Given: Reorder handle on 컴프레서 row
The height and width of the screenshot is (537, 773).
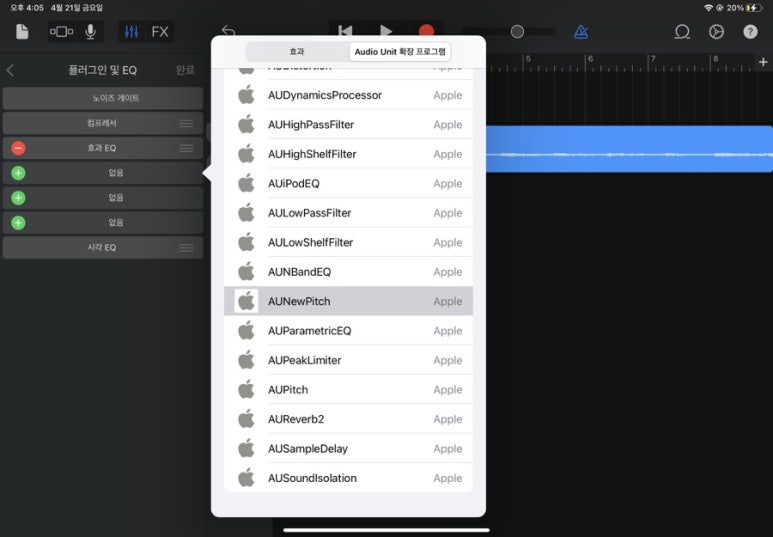Looking at the screenshot, I should tap(186, 123).
